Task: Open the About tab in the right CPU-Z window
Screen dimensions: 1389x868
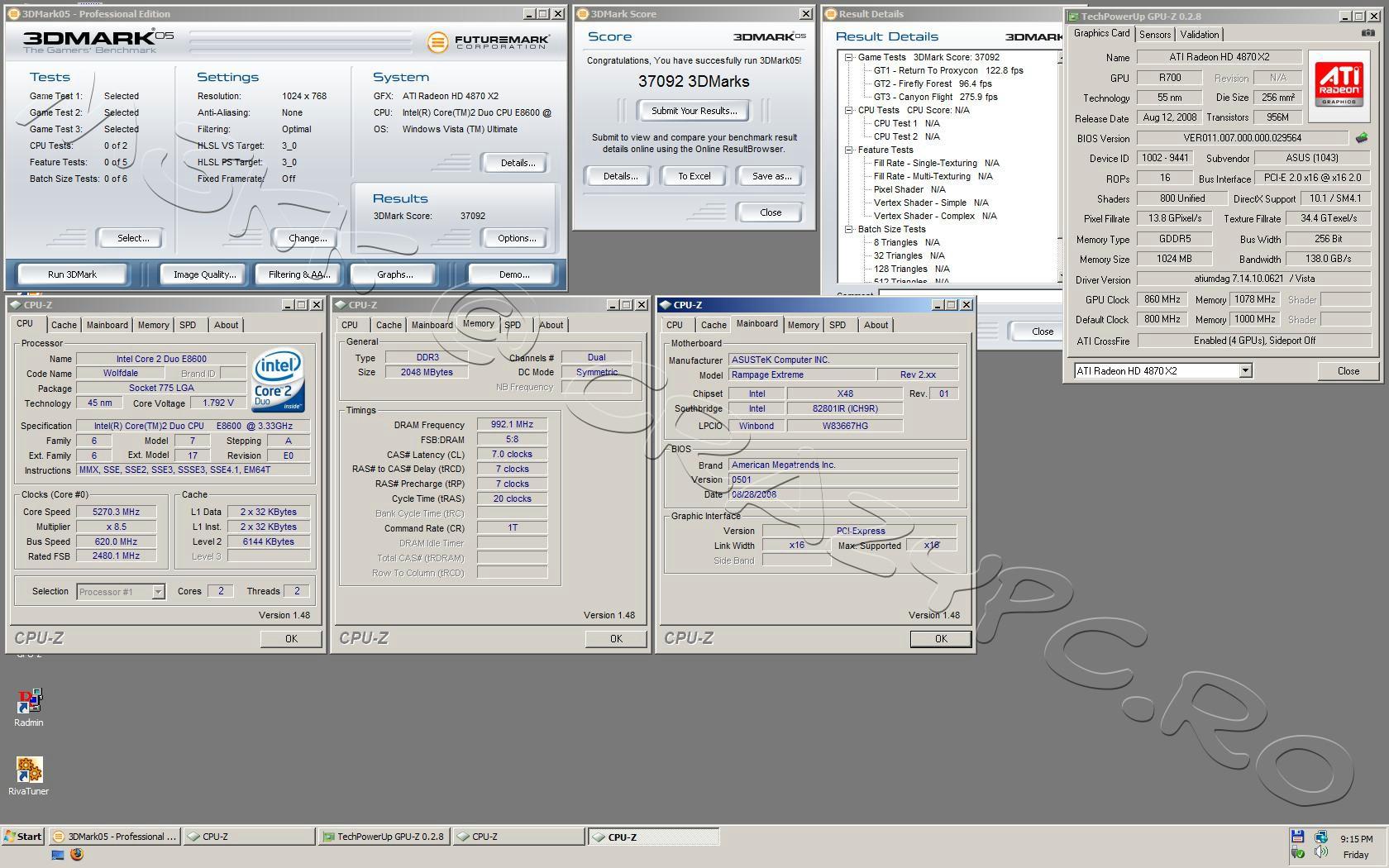Action: pyautogui.click(x=876, y=325)
